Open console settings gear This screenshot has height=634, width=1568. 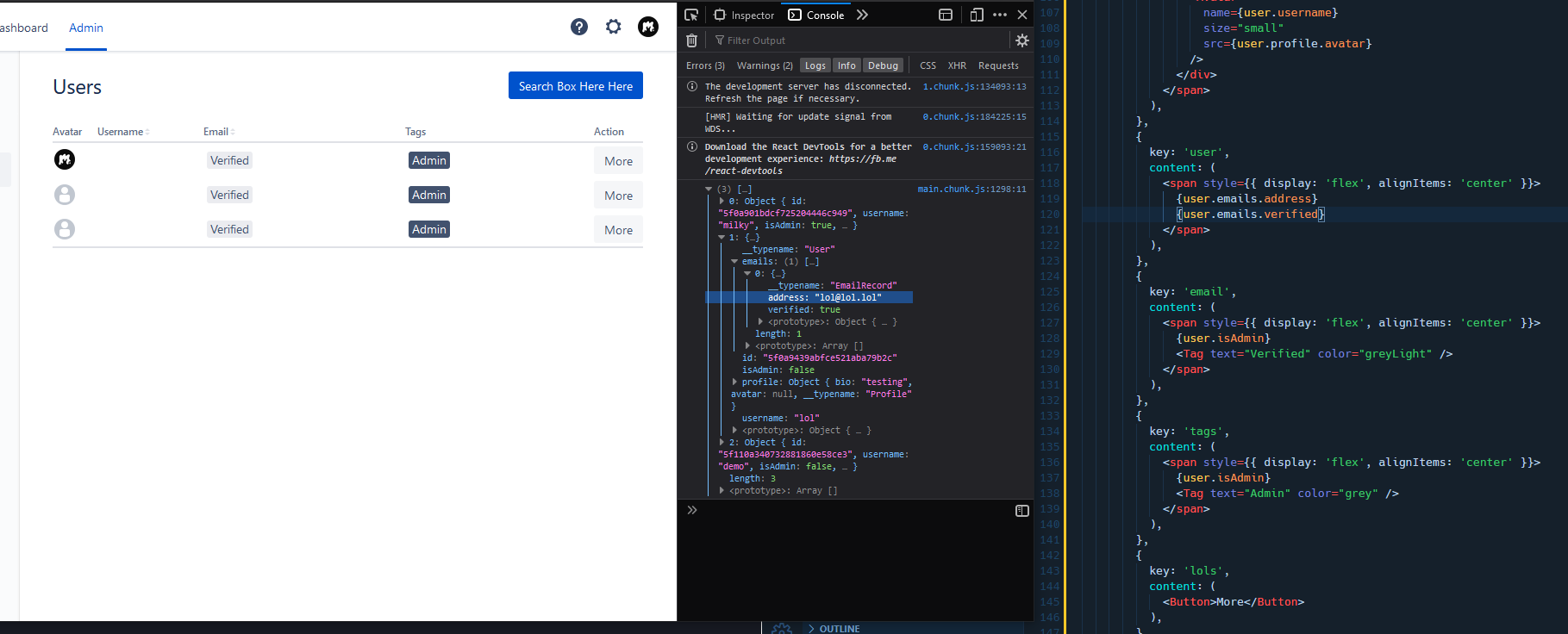[x=1022, y=40]
